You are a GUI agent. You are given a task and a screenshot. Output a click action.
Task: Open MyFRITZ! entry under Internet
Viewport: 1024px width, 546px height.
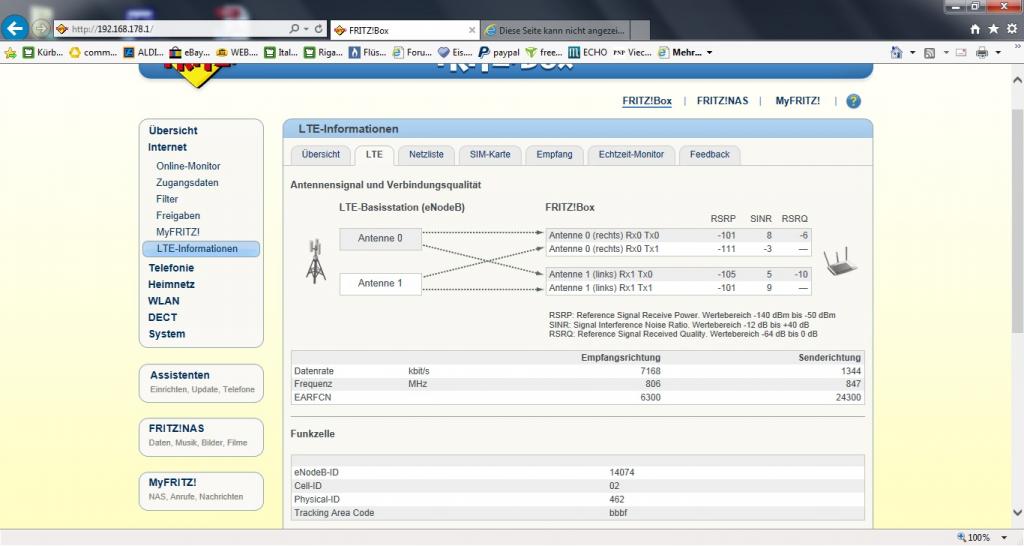178,232
